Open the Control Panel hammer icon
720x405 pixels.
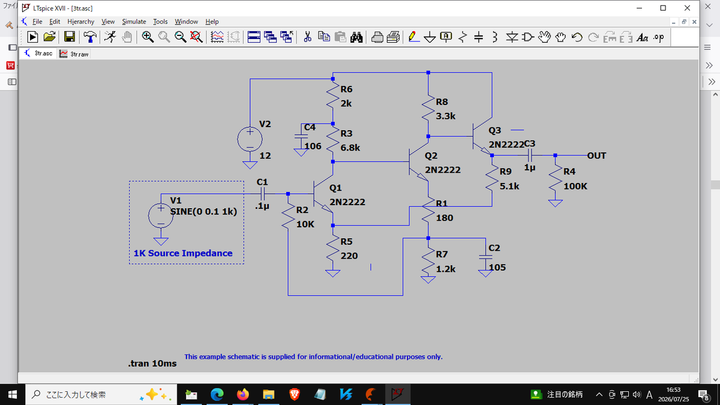(x=90, y=37)
